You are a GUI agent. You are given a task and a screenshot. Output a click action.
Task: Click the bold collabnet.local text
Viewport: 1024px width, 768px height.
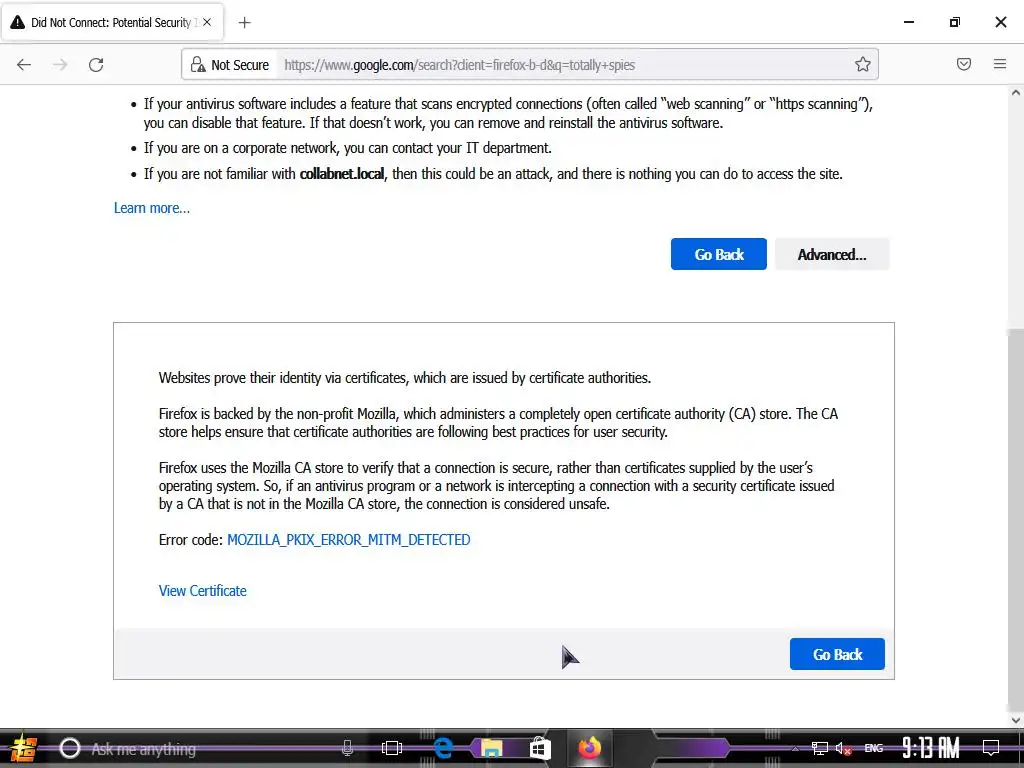click(342, 174)
